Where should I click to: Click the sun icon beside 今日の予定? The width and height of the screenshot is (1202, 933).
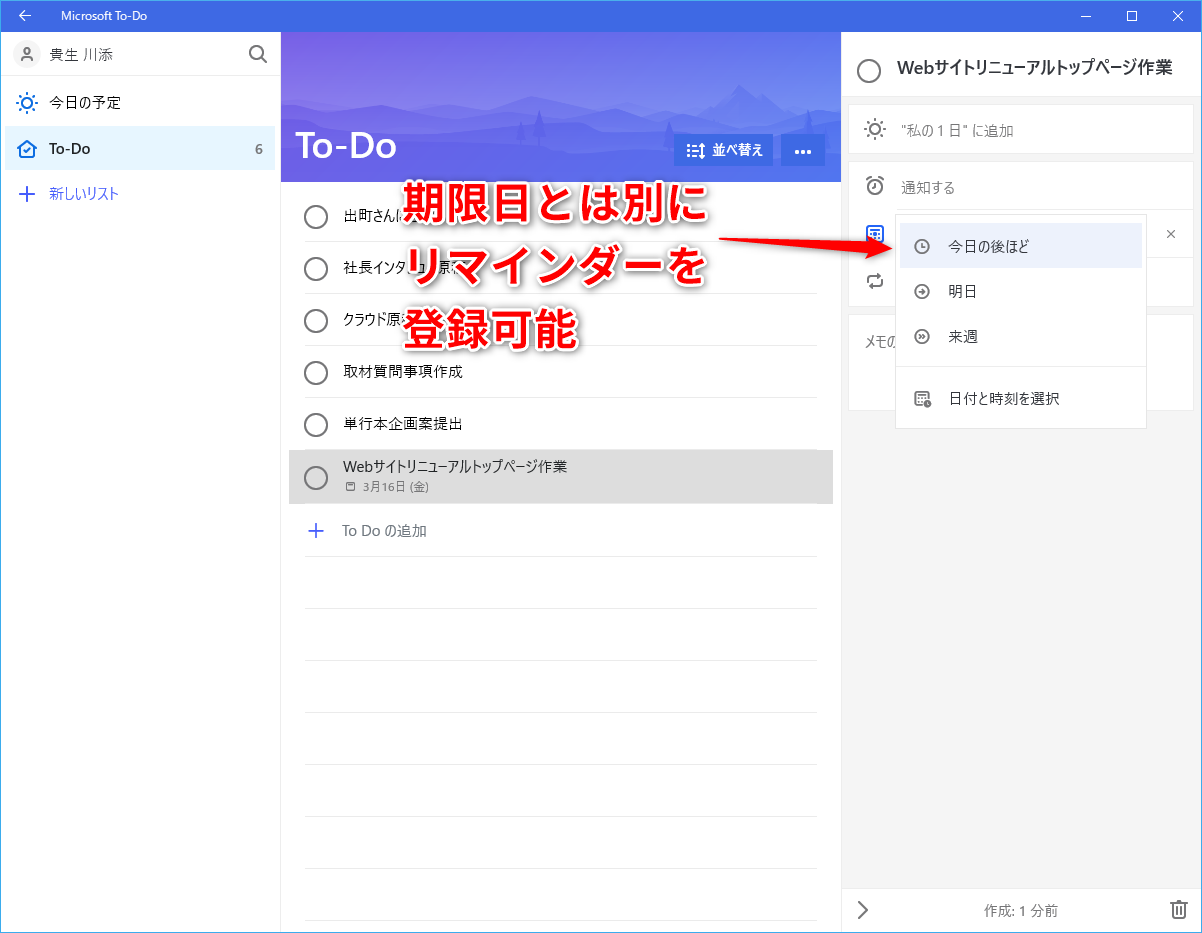27,102
